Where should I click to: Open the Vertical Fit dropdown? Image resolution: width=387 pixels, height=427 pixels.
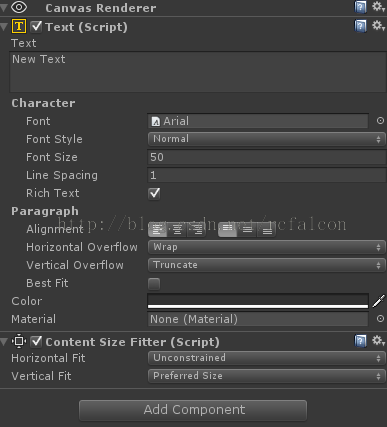(267, 376)
